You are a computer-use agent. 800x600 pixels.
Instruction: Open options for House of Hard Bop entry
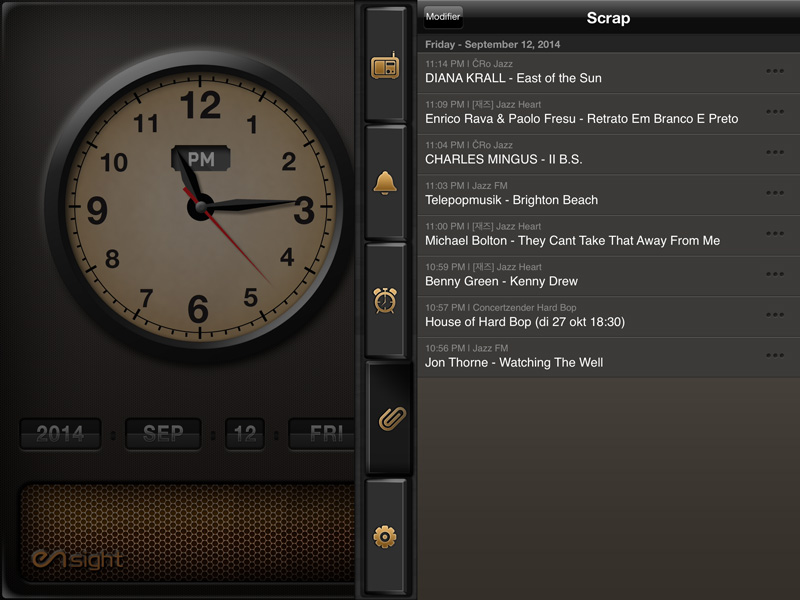tap(774, 315)
